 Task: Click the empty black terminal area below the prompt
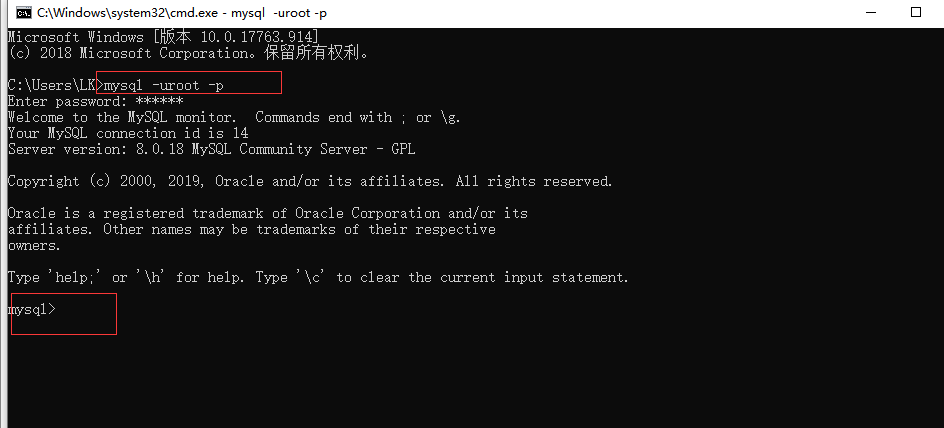coord(472,373)
